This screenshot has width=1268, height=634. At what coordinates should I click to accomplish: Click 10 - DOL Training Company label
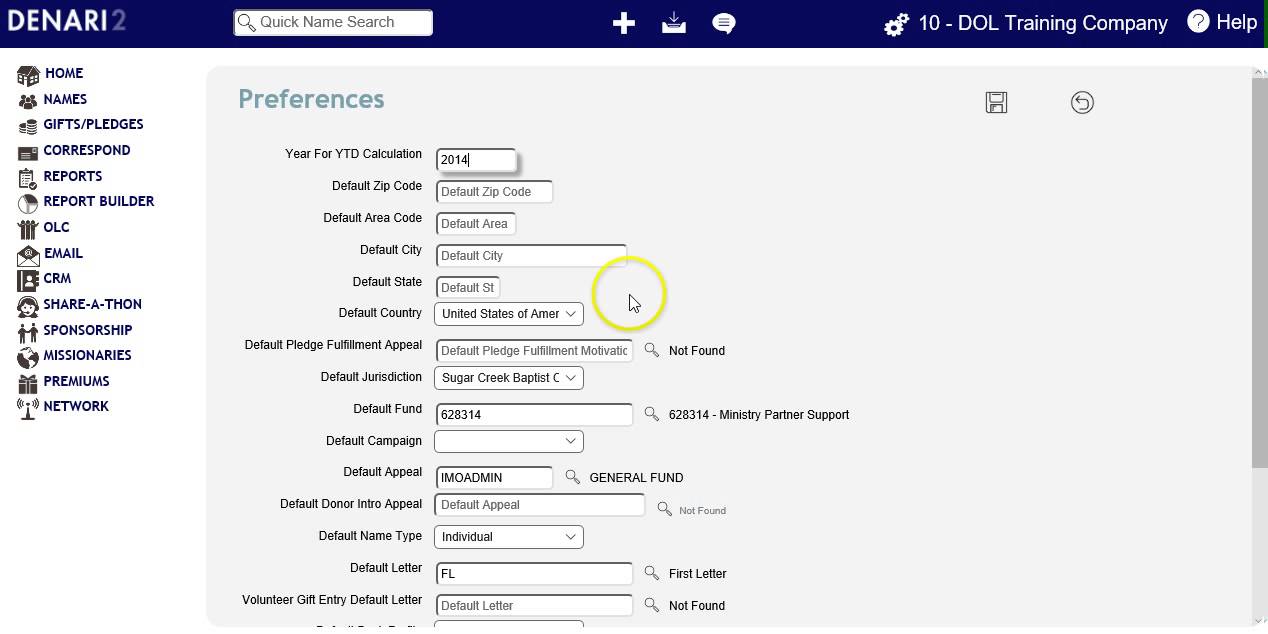coord(1043,23)
